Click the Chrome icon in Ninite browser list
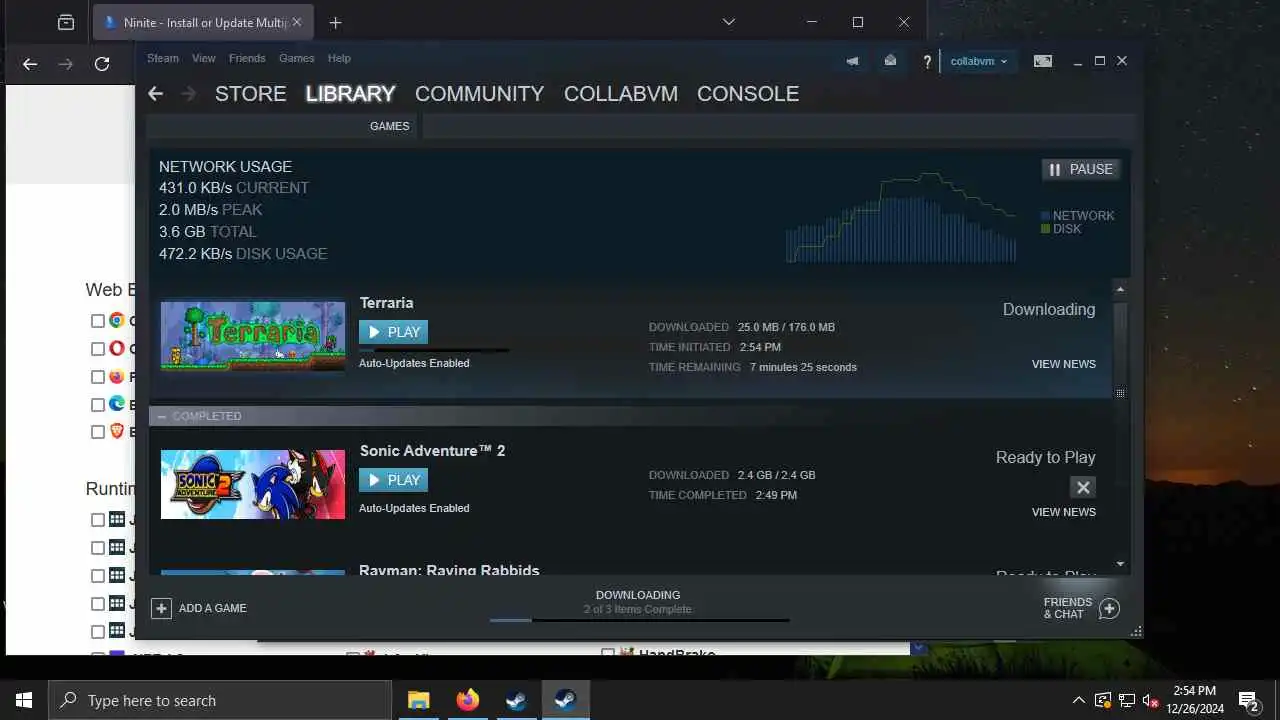 coord(117,321)
